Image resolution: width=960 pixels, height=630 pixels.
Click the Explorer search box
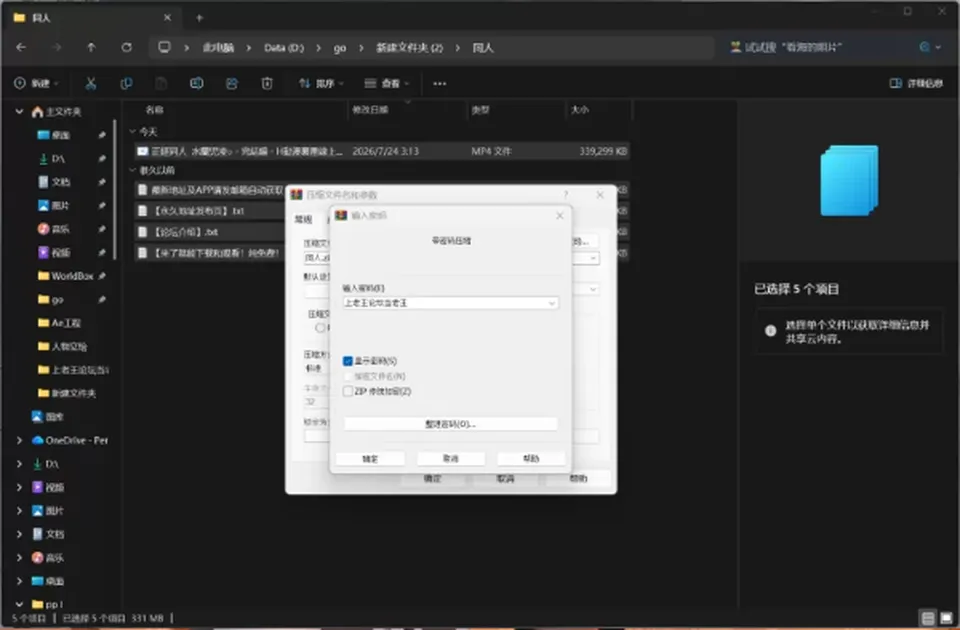[x=834, y=47]
